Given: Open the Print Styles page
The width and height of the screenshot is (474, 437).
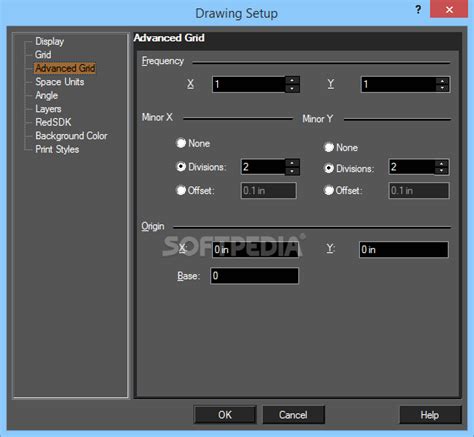Looking at the screenshot, I should point(57,149).
